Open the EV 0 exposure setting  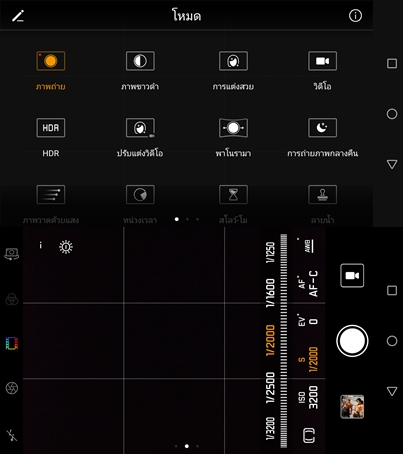coord(308,320)
